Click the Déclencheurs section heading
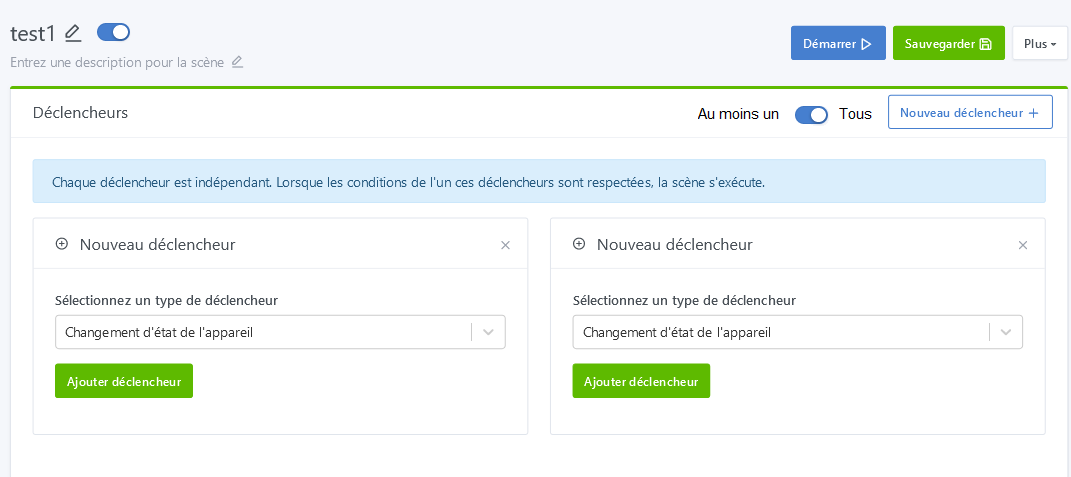This screenshot has height=477, width=1071. click(81, 113)
